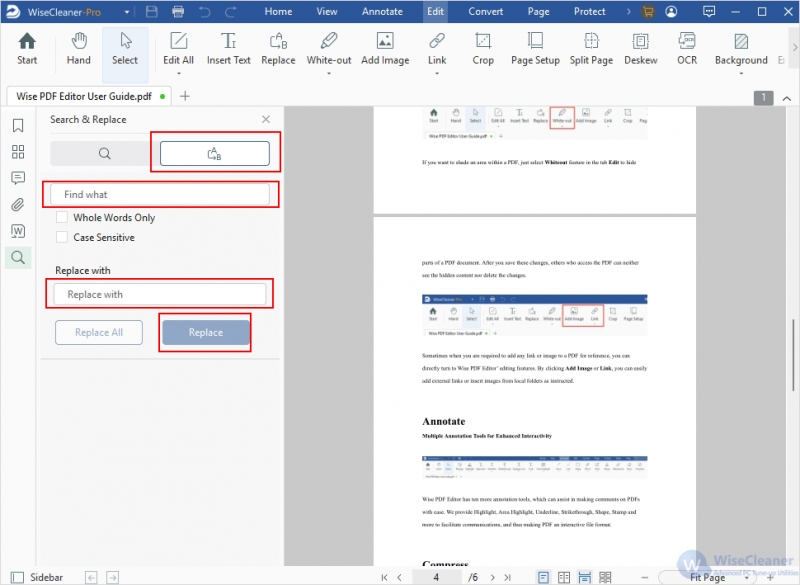
Task: Open the Convert tab
Action: coord(486,12)
